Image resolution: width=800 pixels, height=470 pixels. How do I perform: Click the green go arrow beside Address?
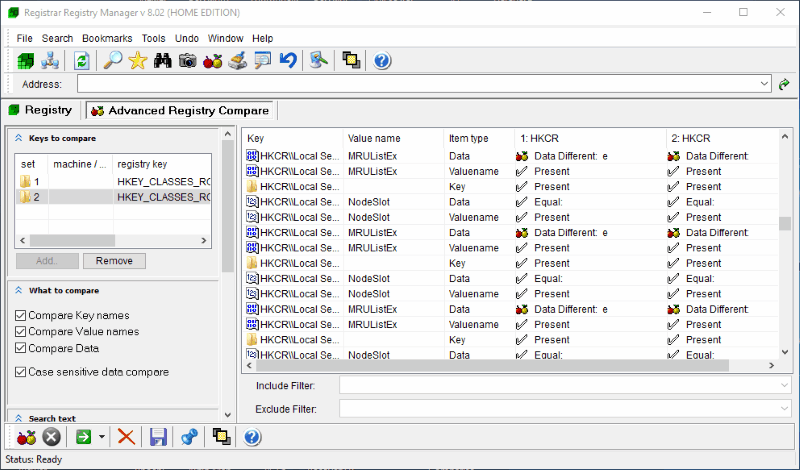[784, 84]
